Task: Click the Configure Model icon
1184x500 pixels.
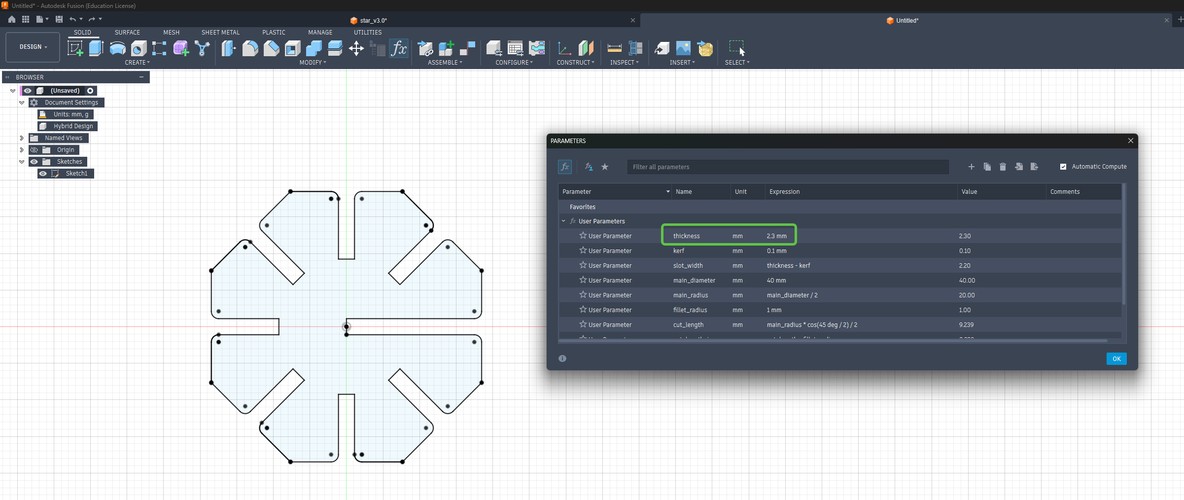Action: (494, 48)
